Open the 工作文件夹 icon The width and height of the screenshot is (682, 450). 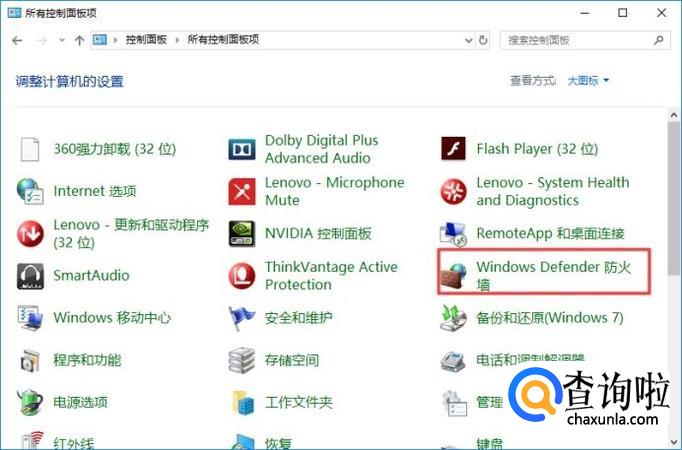point(243,403)
